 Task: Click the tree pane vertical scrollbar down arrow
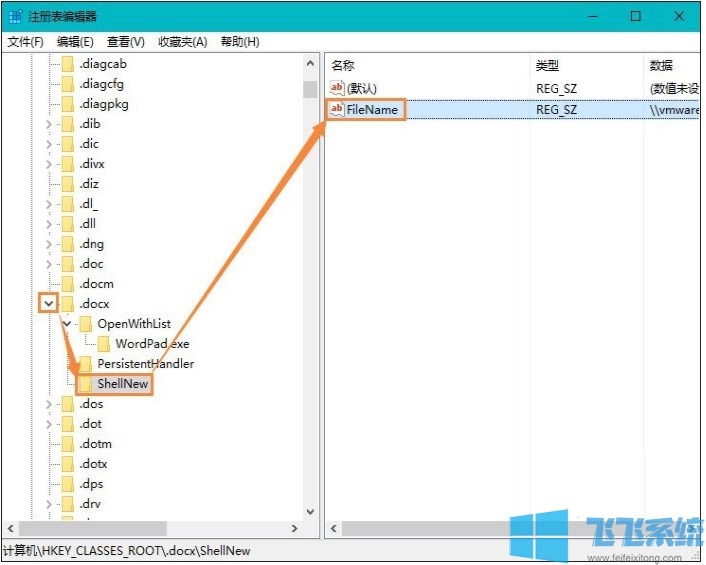[x=310, y=511]
